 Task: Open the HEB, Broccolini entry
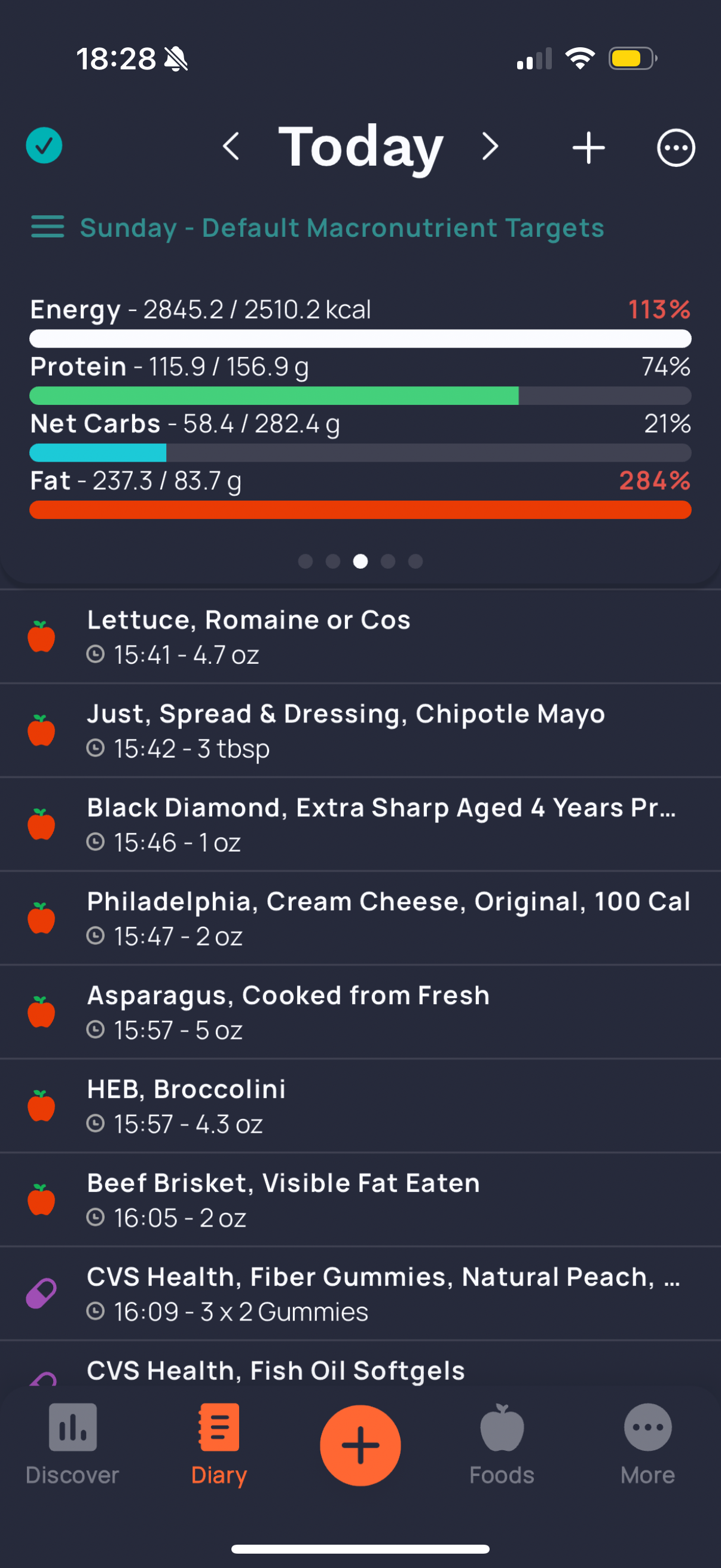tap(360, 1106)
